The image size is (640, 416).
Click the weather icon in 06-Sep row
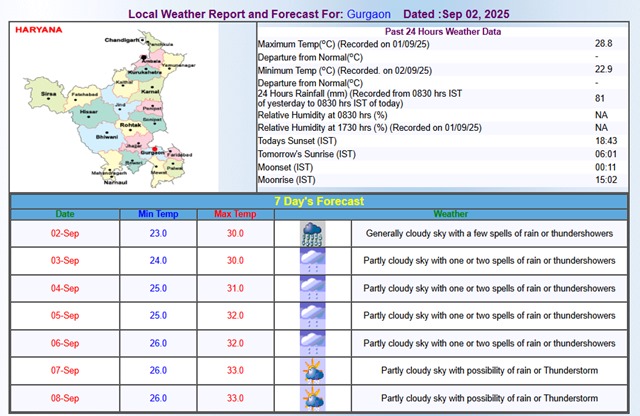pyautogui.click(x=313, y=343)
